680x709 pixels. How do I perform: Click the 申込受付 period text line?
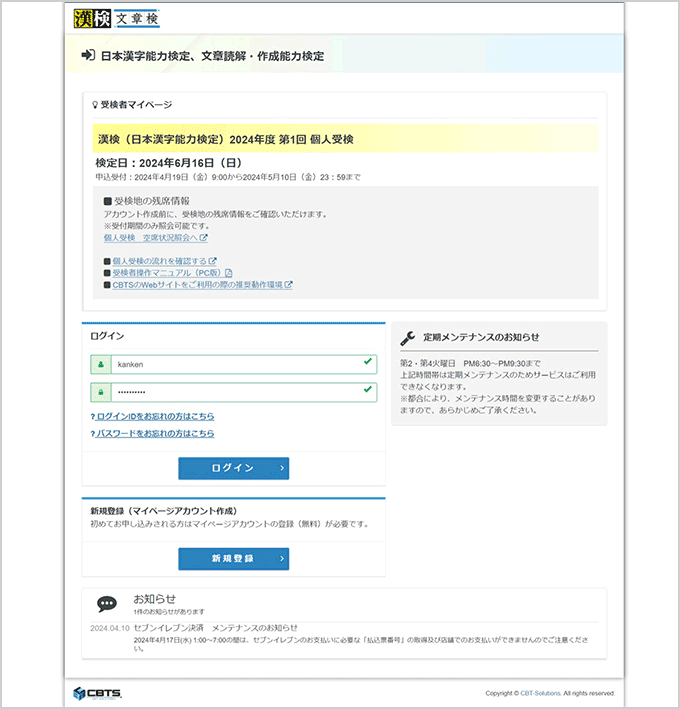[x=228, y=177]
